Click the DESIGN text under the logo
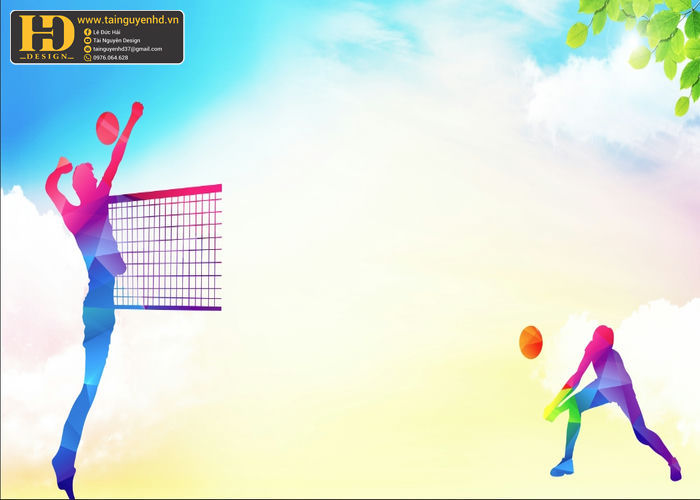The height and width of the screenshot is (500, 700). [x=47, y=57]
